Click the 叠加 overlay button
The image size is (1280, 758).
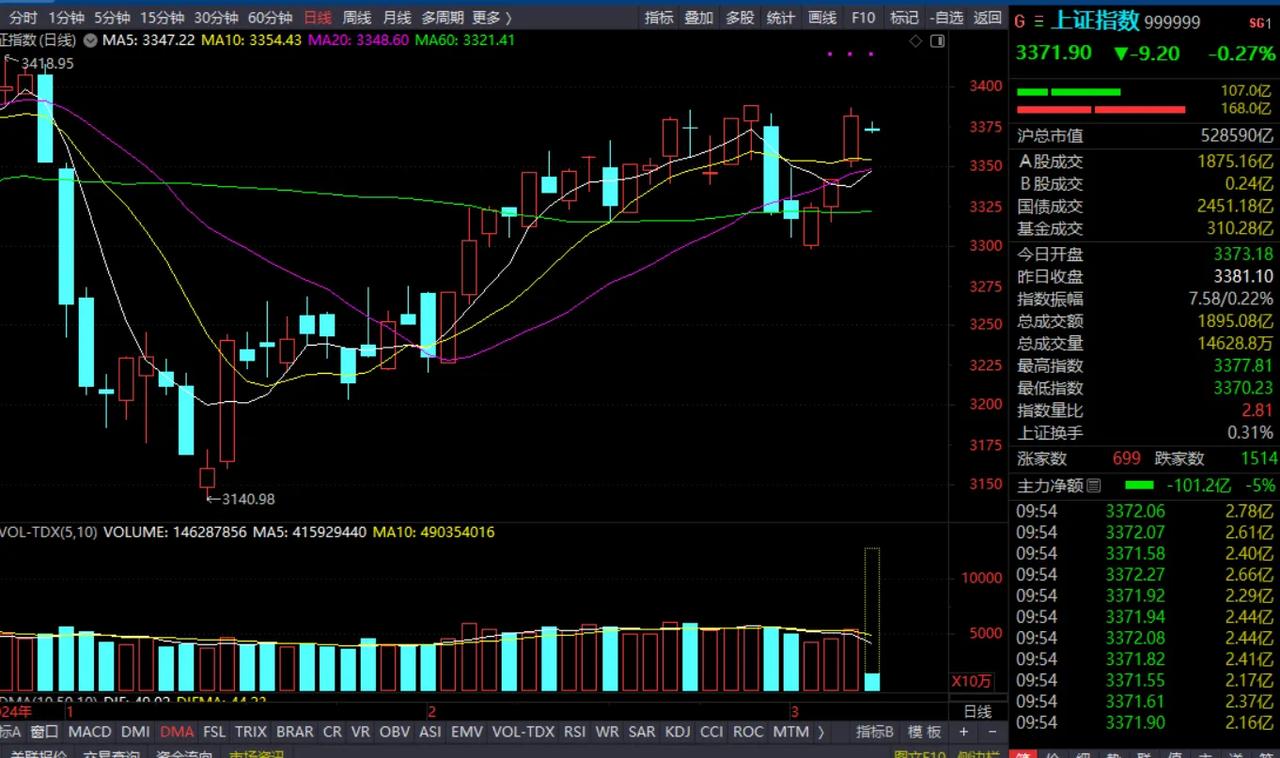tap(699, 18)
